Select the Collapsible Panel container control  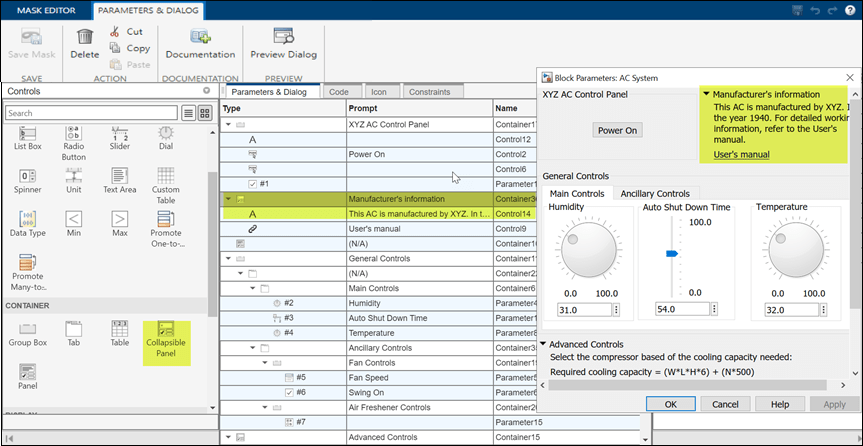[x=165, y=335]
